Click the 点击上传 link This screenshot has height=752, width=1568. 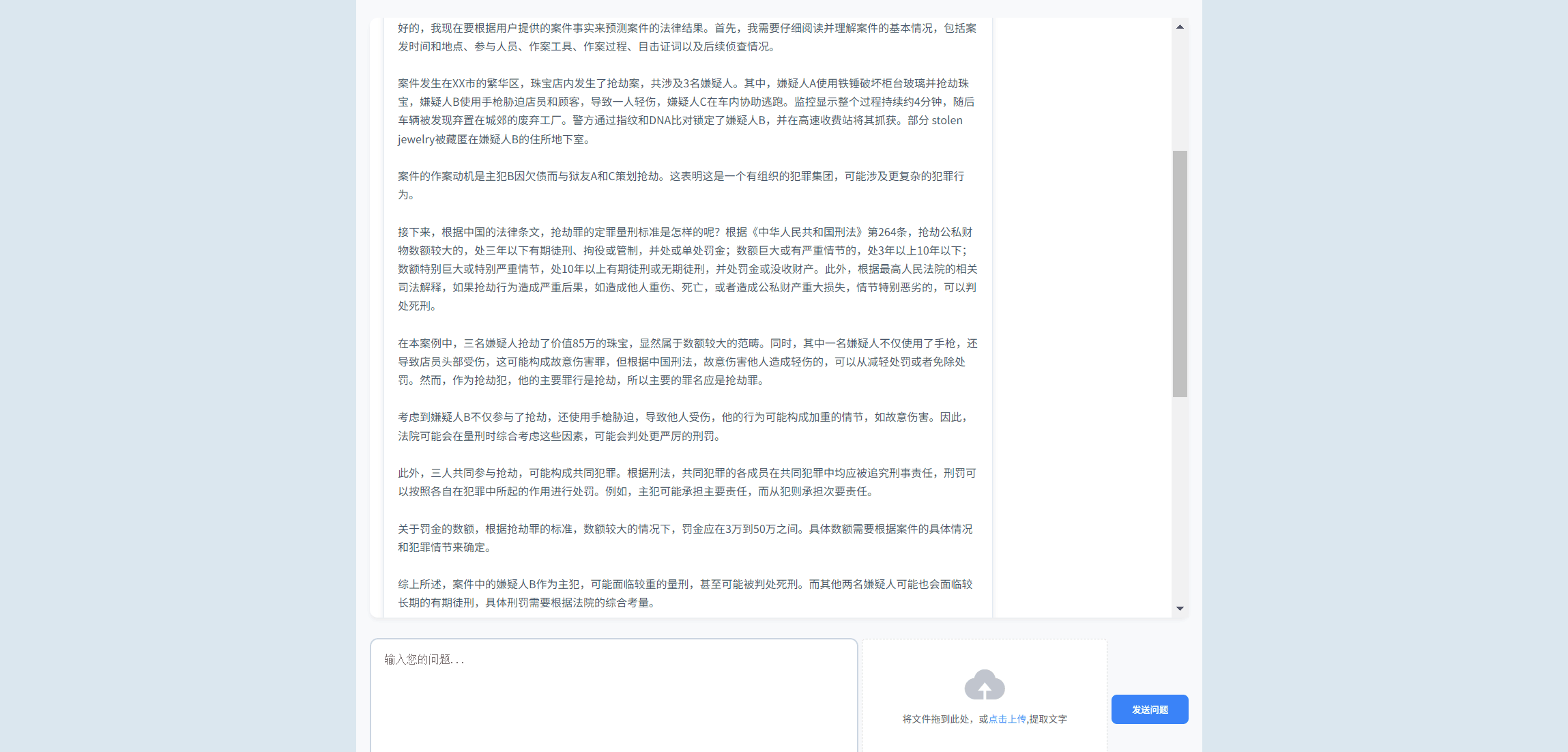[1007, 719]
